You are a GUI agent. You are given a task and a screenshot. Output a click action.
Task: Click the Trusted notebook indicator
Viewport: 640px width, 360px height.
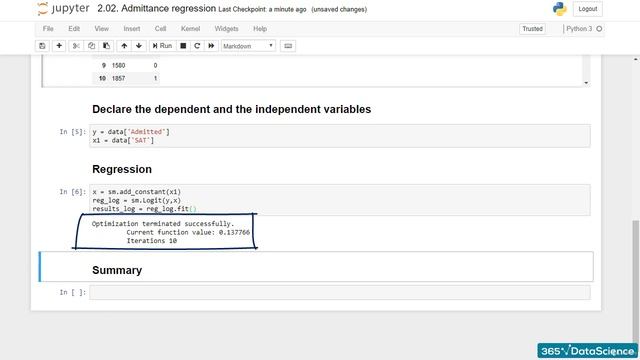[532, 29]
